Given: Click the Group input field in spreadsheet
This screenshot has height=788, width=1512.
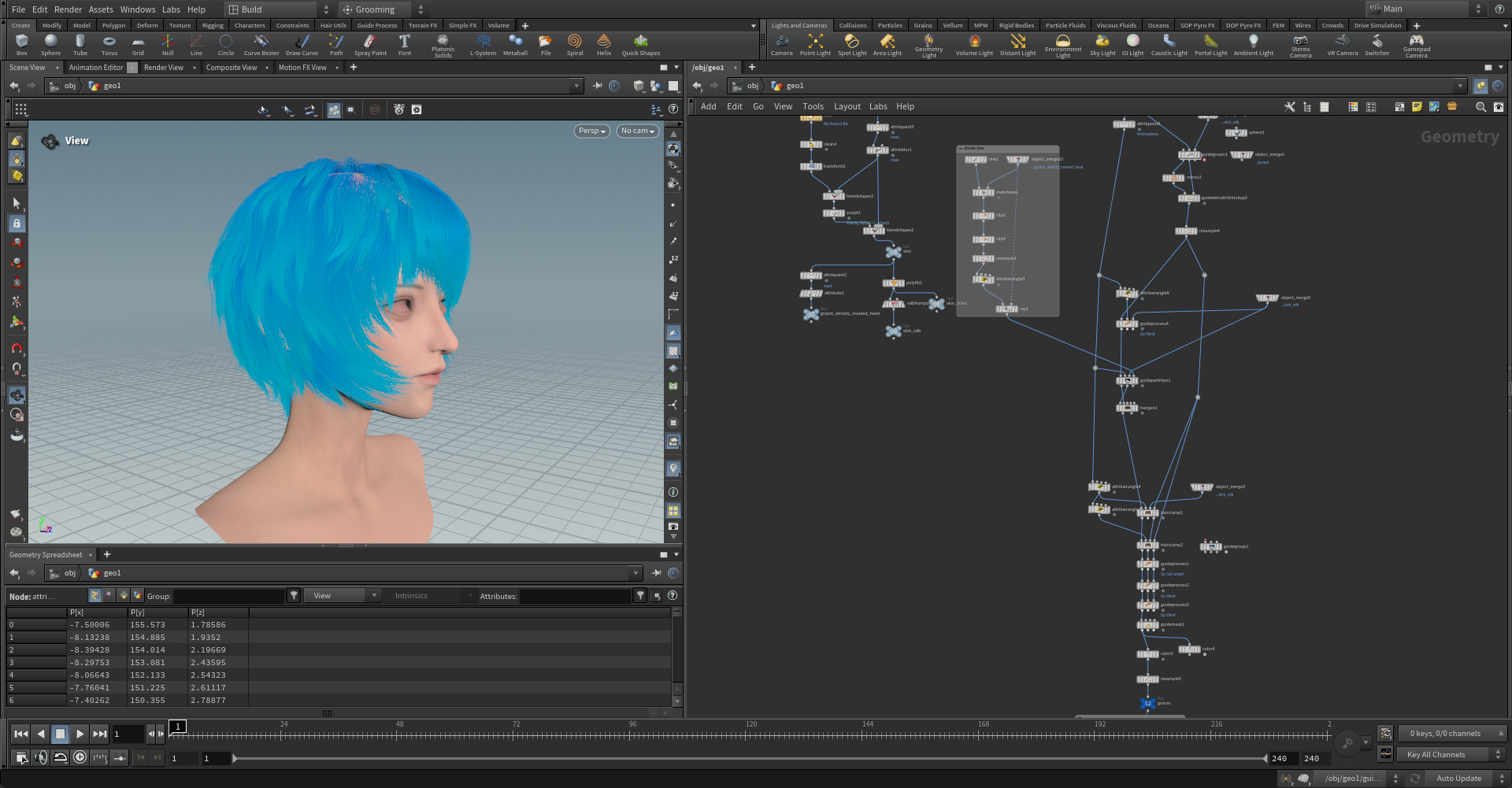Looking at the screenshot, I should click(228, 597).
